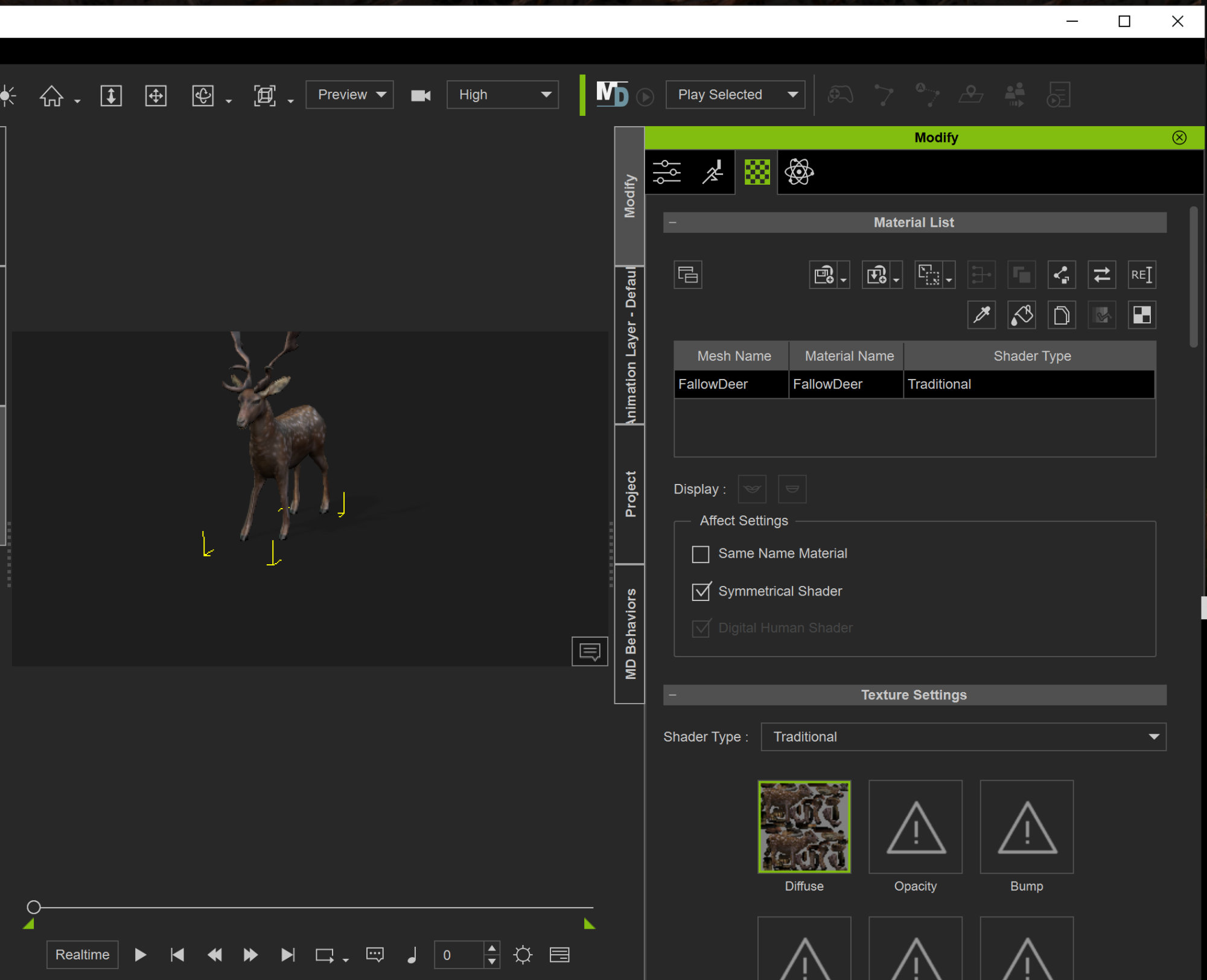Click the share material icon
Screen dimensions: 1207x980
coord(1062,275)
